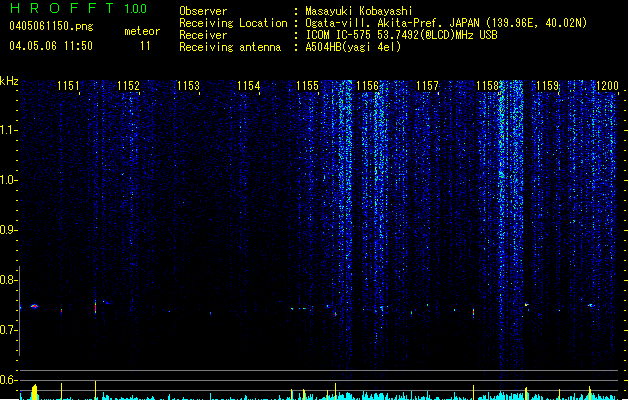Screen dimensions: 629x400
Task: Click the 1.0 kHz axis tick label
Action: (x=7, y=180)
